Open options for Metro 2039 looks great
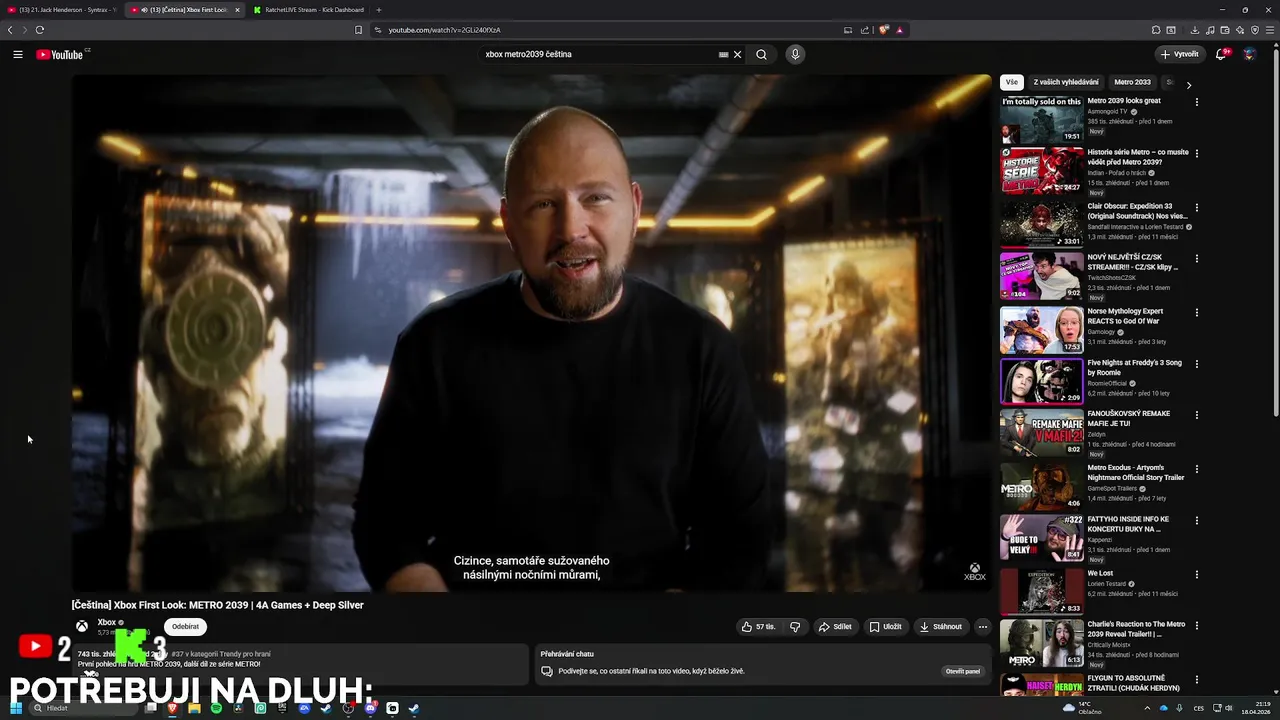The height and width of the screenshot is (720, 1280). pos(1196,102)
